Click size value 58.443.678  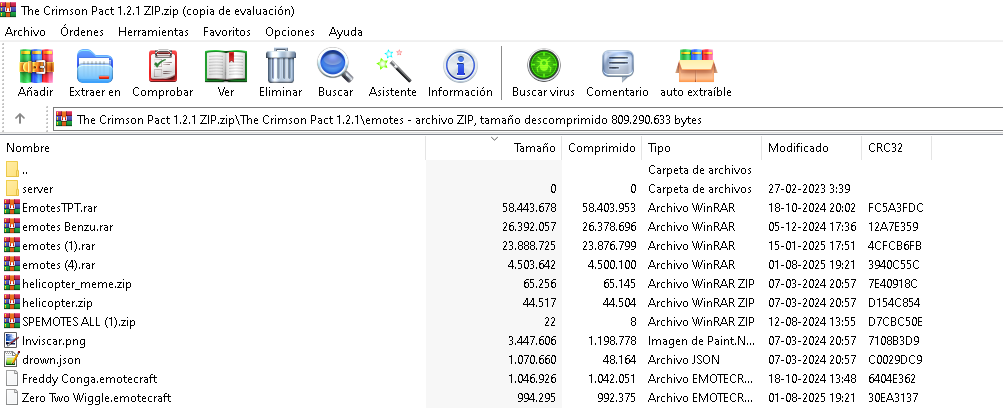pos(529,208)
